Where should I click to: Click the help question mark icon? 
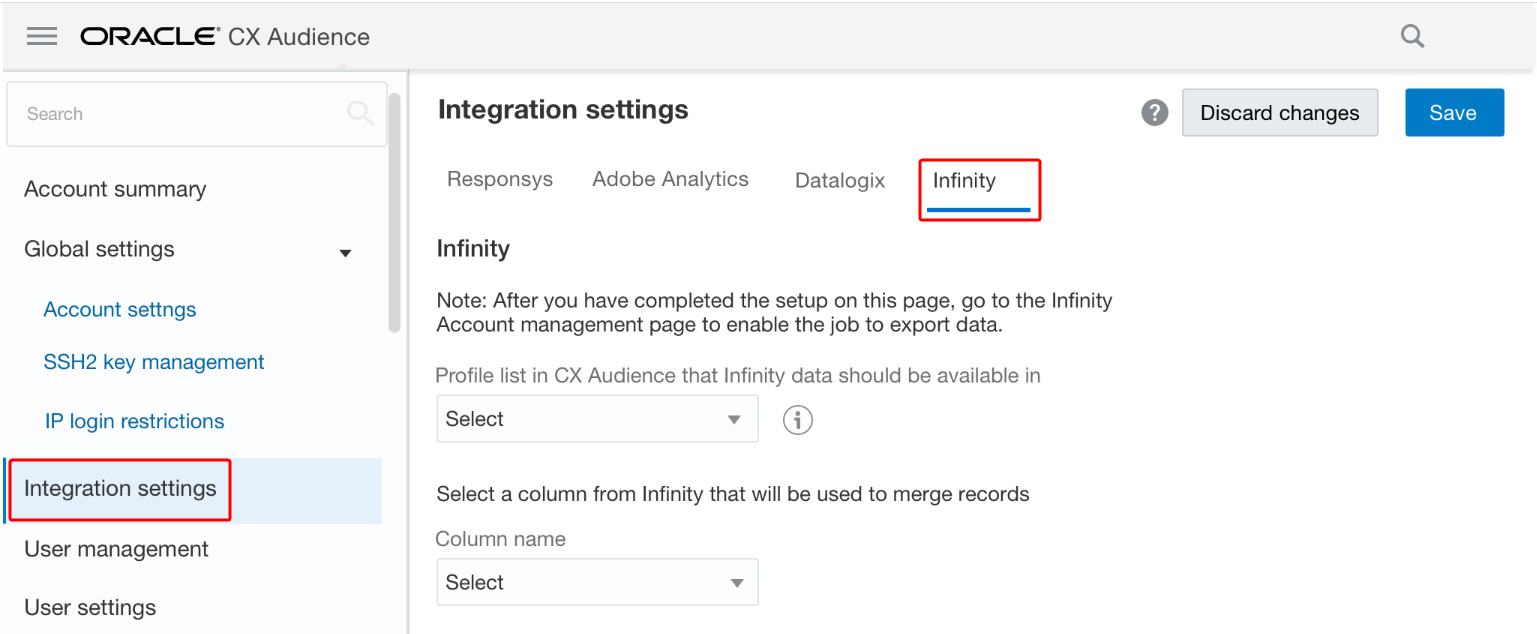[x=1155, y=113]
